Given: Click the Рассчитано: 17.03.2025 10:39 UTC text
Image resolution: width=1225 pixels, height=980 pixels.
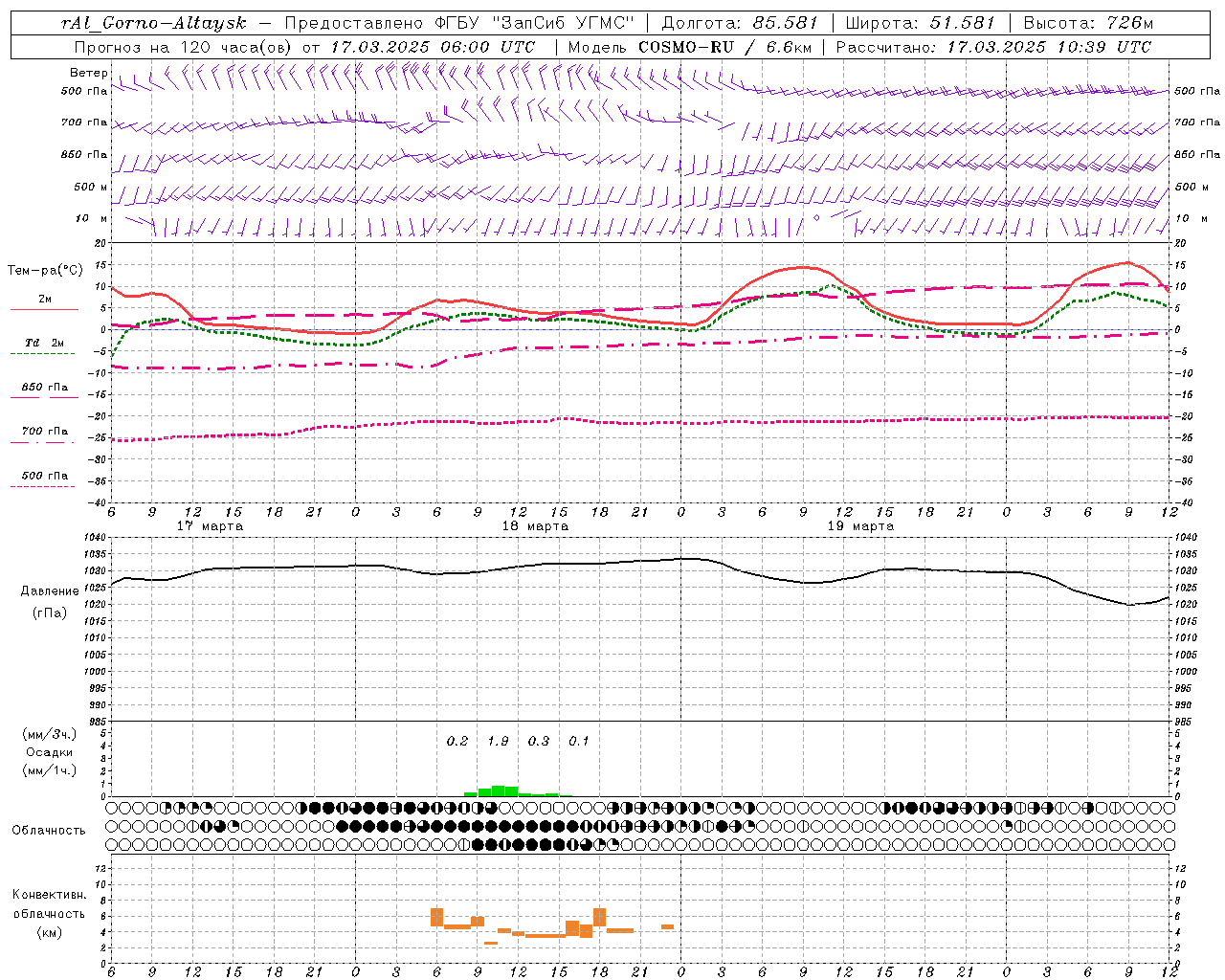Looking at the screenshot, I should point(993,47).
